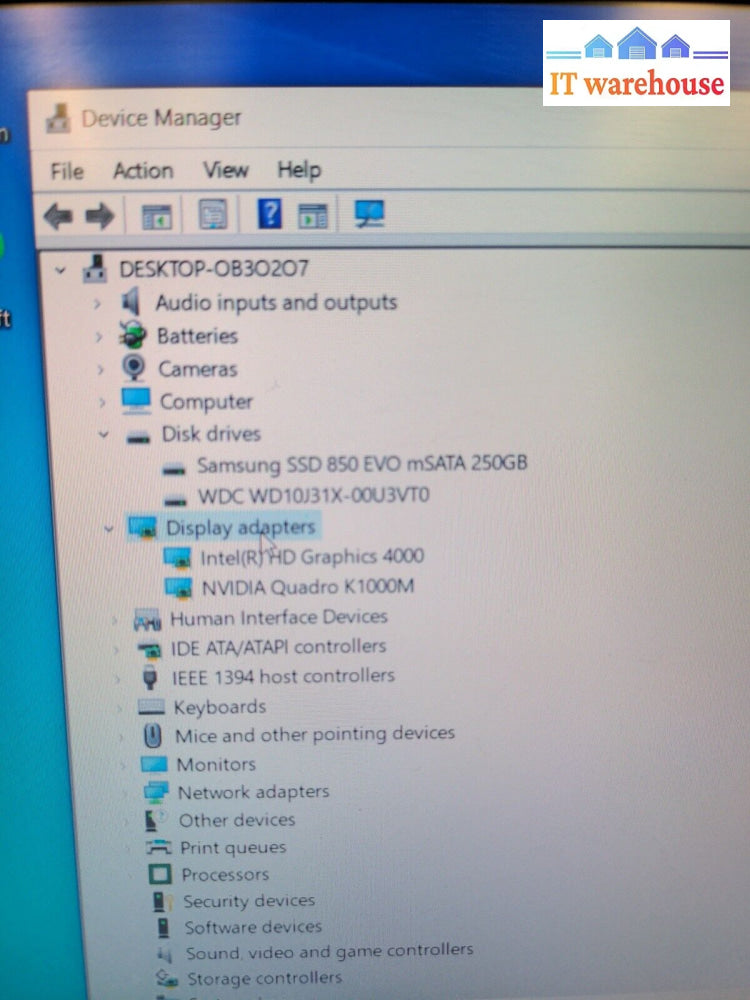
Task: Open the File menu
Action: coord(67,172)
